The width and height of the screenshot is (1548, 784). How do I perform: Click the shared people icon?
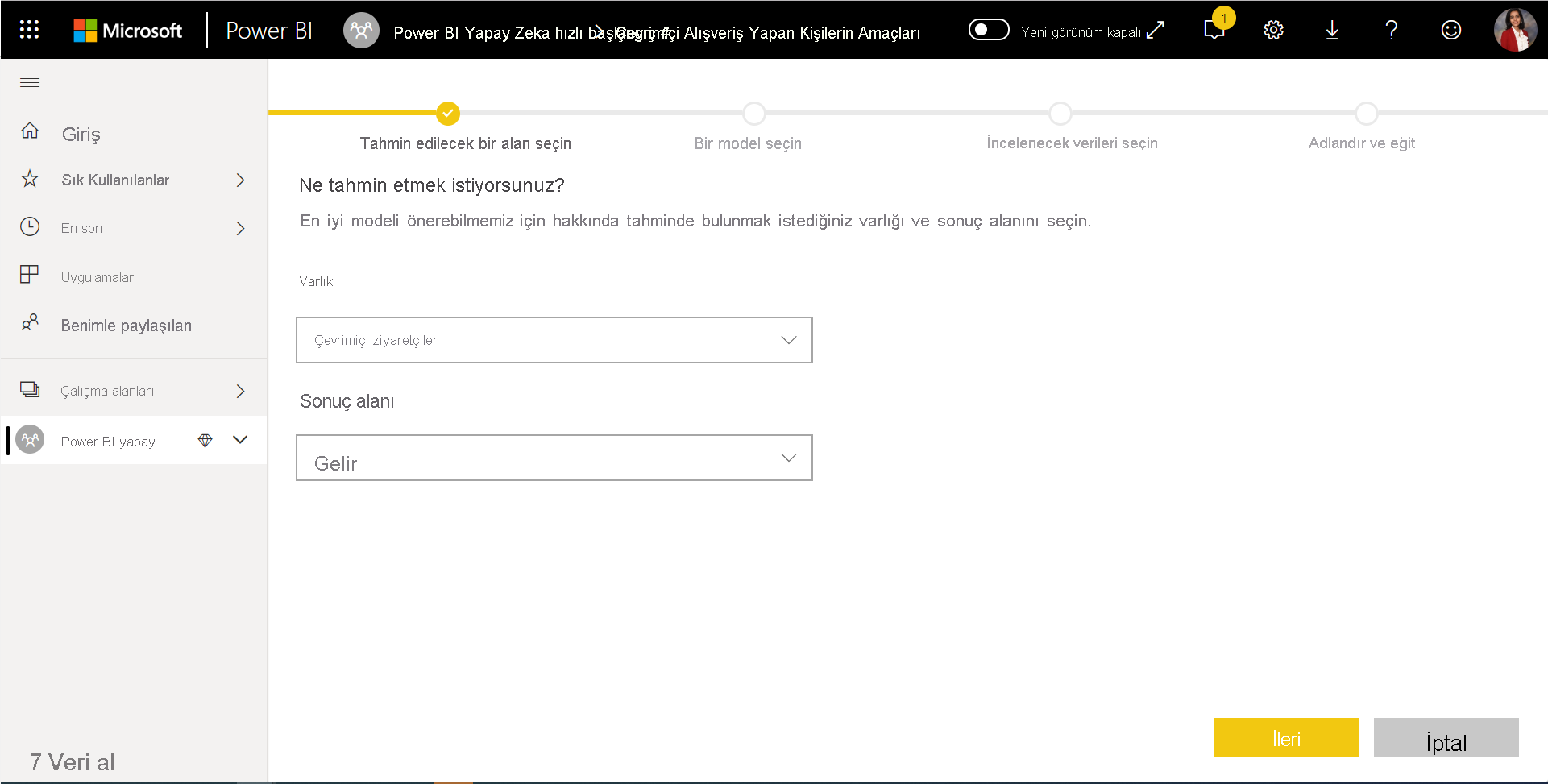(30, 322)
